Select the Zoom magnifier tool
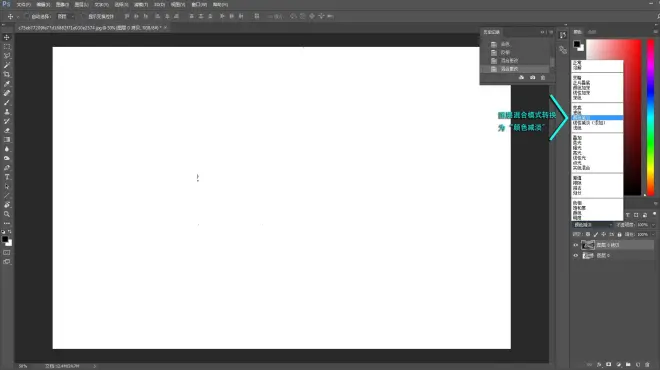Screen dimensions: 660x370 [x=7, y=214]
